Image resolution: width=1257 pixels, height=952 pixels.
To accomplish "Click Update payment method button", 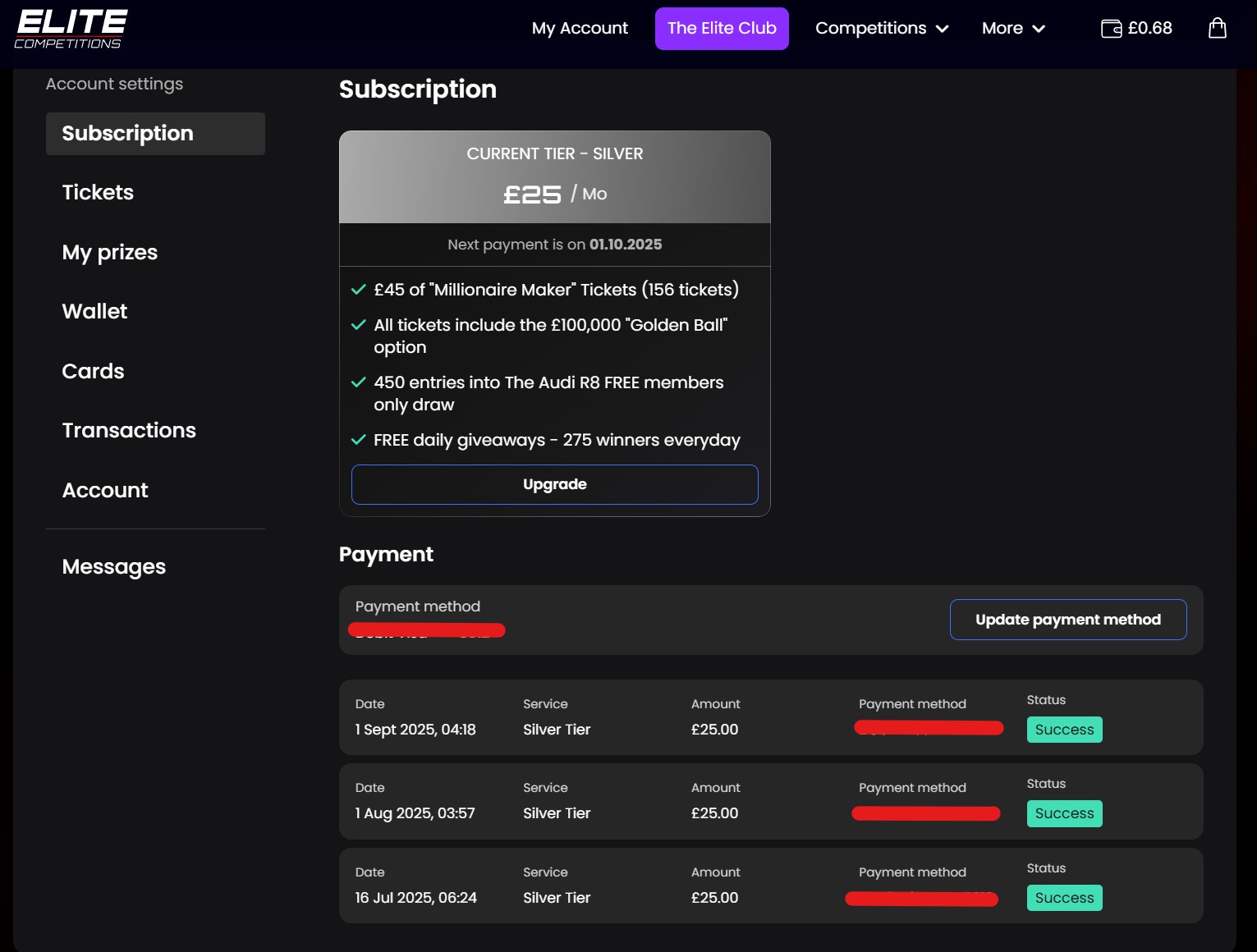I will tap(1067, 620).
